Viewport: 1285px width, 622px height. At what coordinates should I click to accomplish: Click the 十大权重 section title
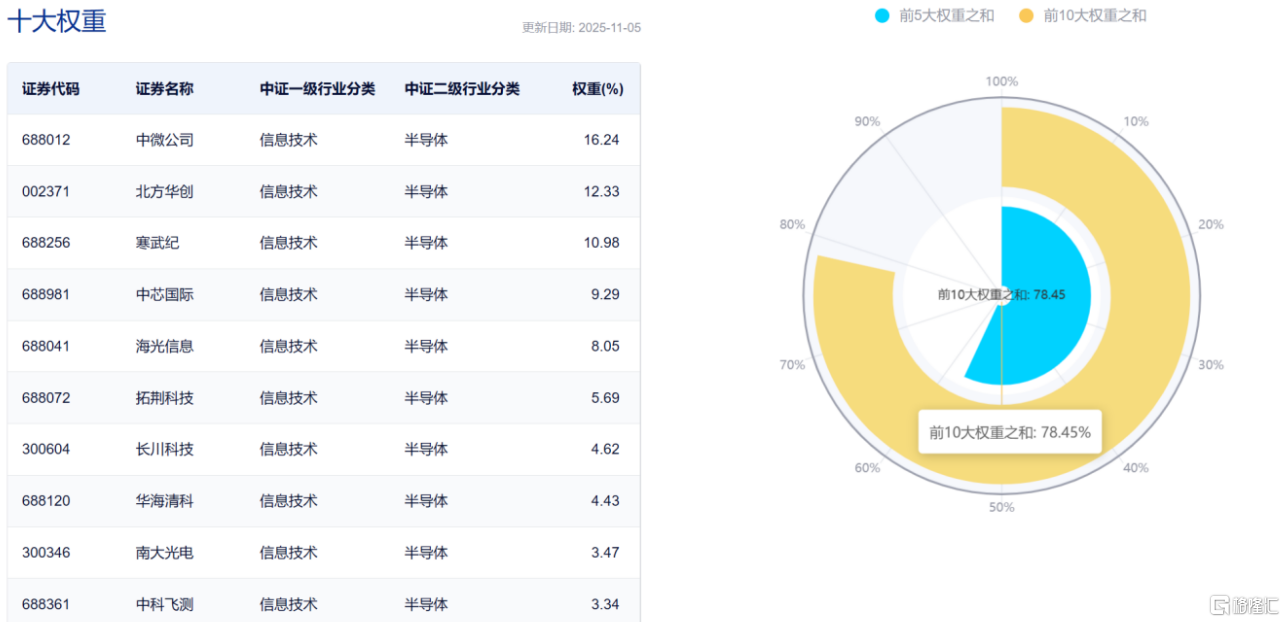(x=57, y=21)
